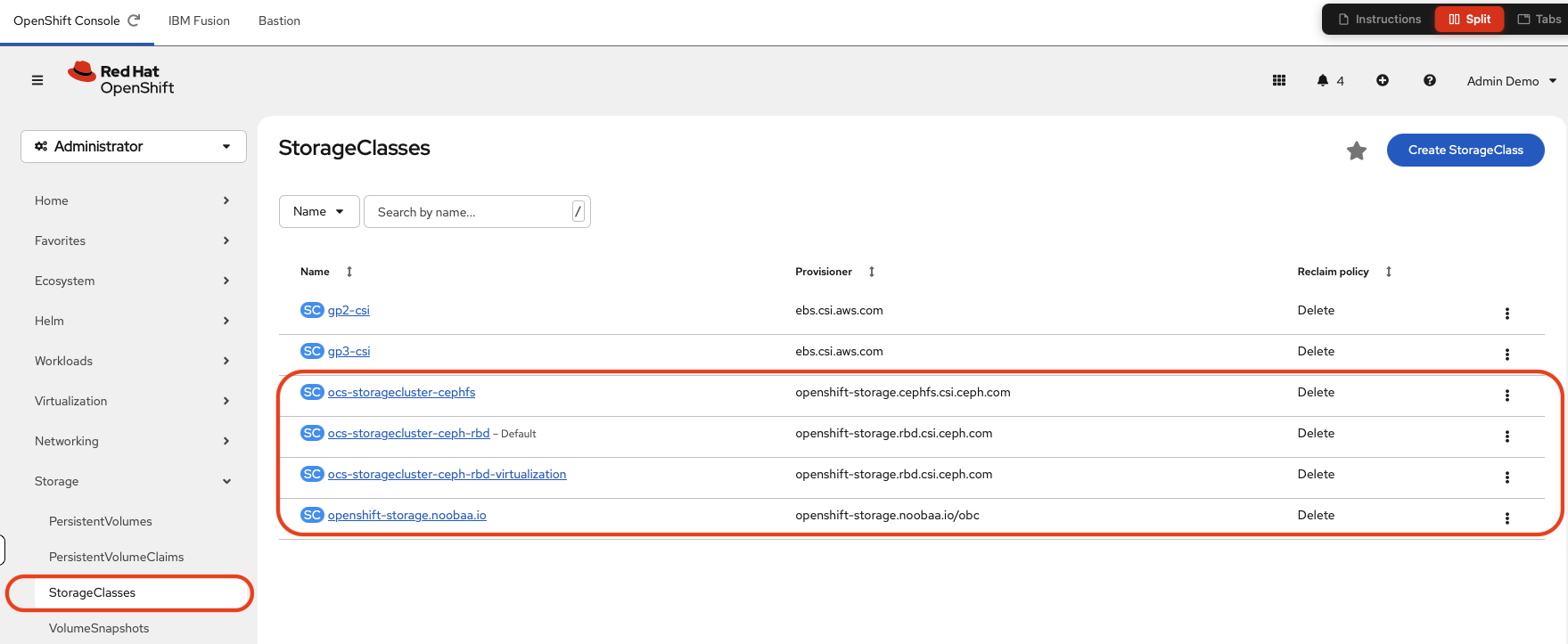1568x644 pixels.
Task: Open the hamburger navigation menu
Action: [37, 80]
